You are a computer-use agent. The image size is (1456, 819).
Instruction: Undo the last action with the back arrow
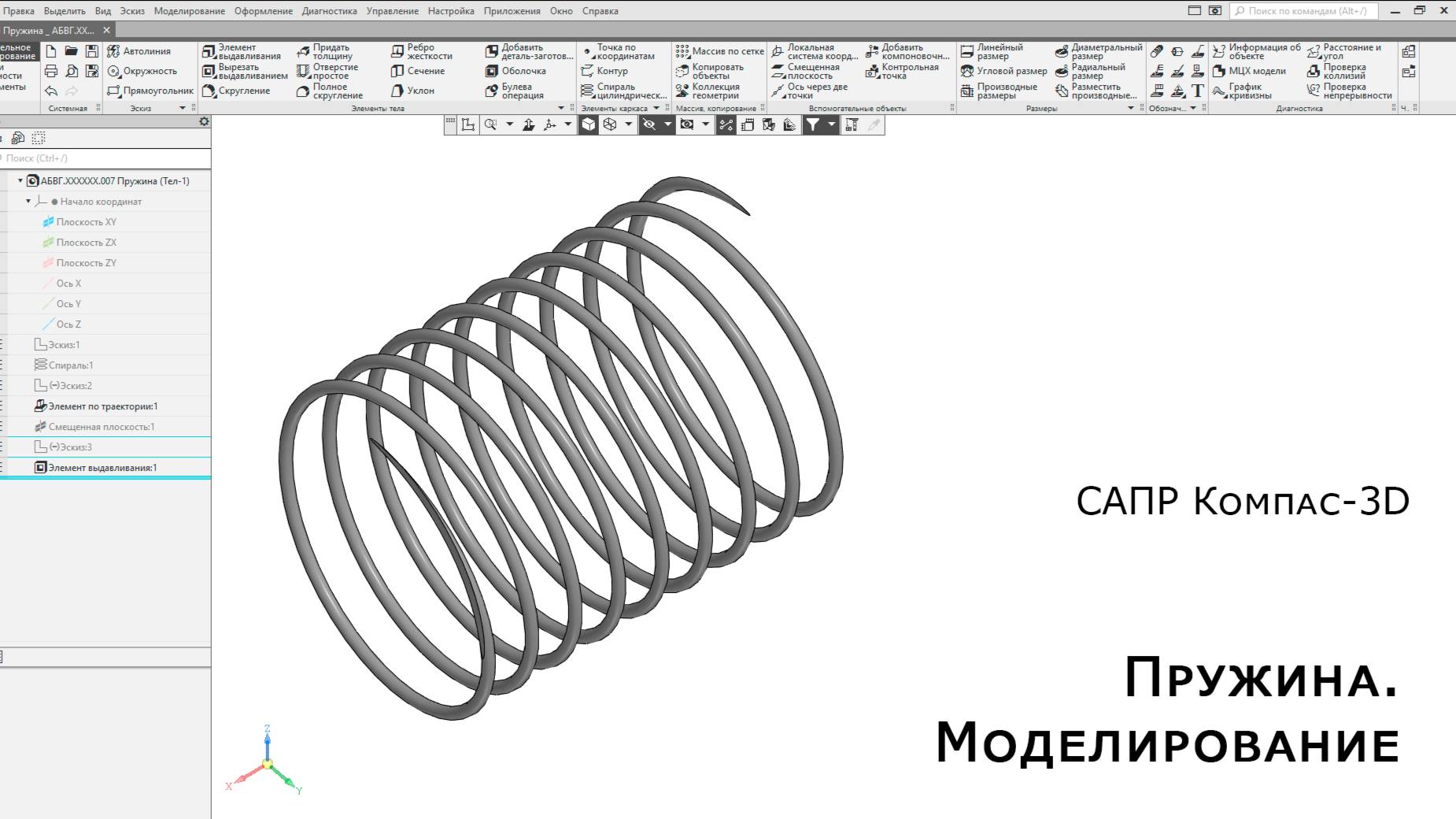(x=51, y=91)
